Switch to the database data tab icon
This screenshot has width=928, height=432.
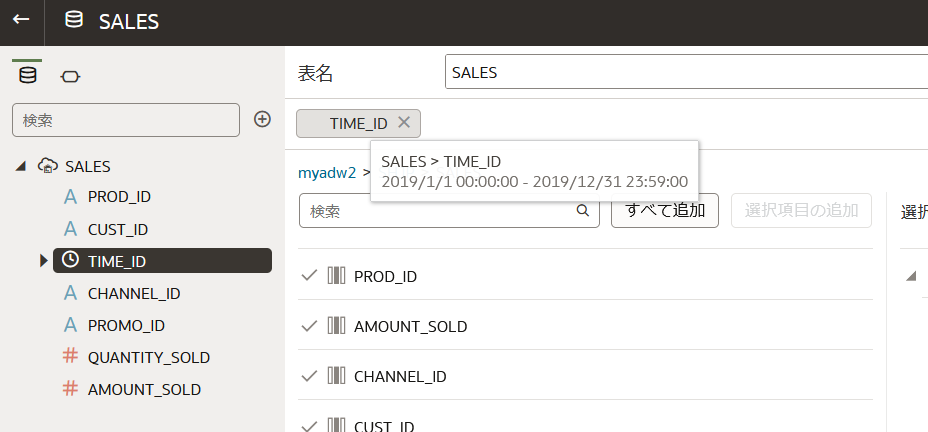coord(28,76)
